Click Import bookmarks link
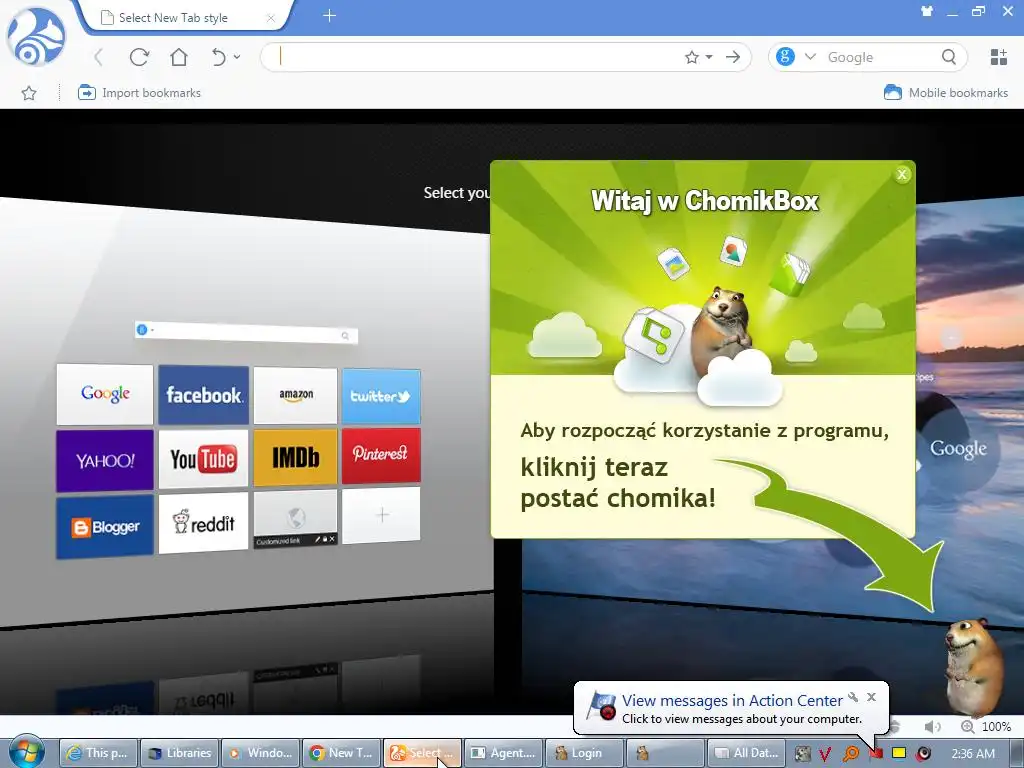The image size is (1024, 768). pos(139,93)
